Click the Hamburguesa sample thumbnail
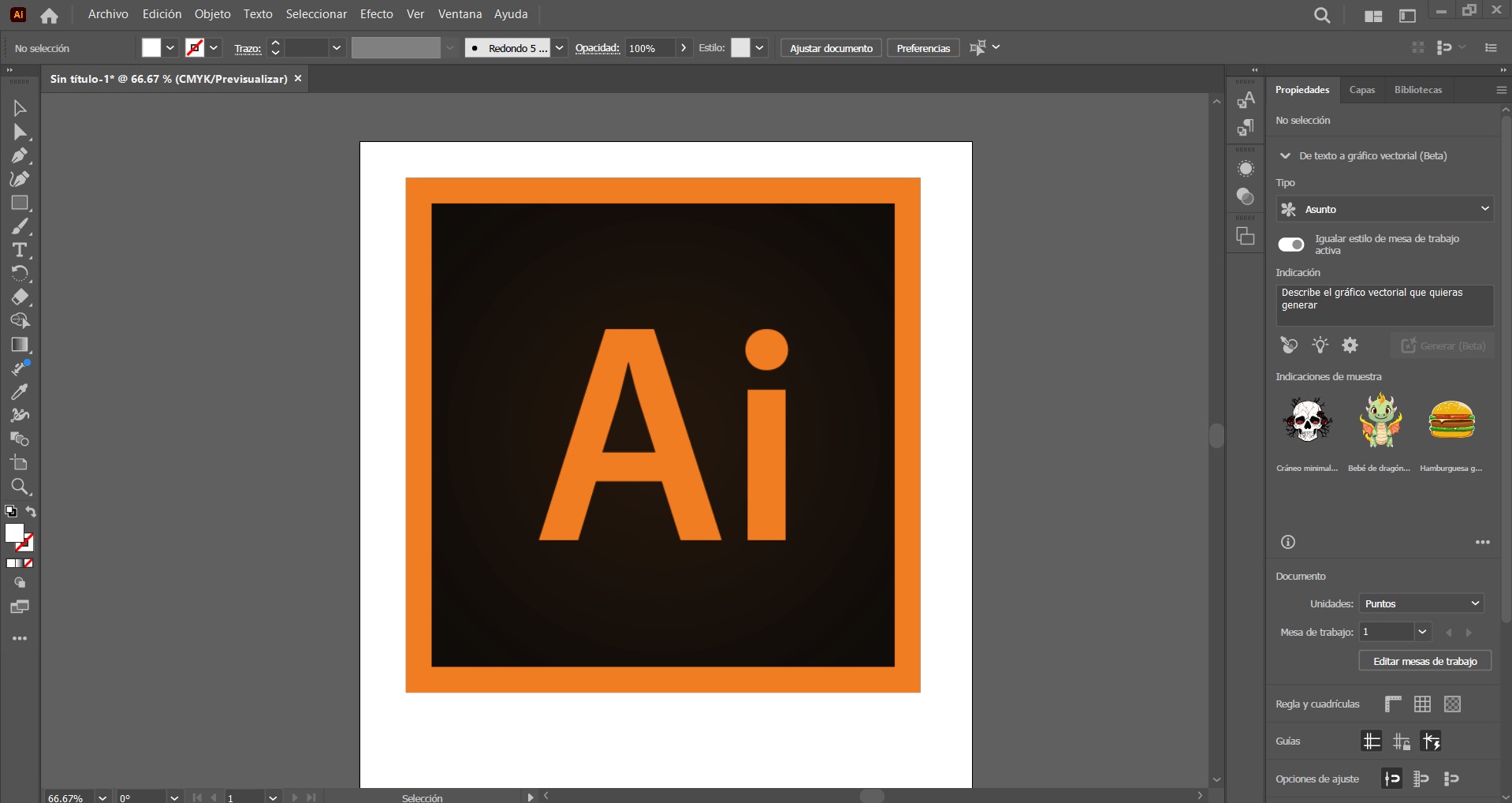The image size is (1512, 803). (x=1451, y=420)
